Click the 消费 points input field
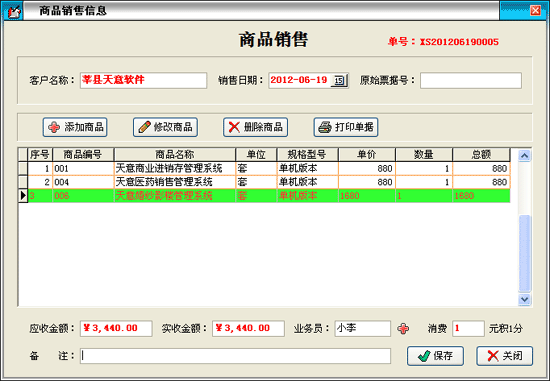550x381 pixels. click(469, 328)
